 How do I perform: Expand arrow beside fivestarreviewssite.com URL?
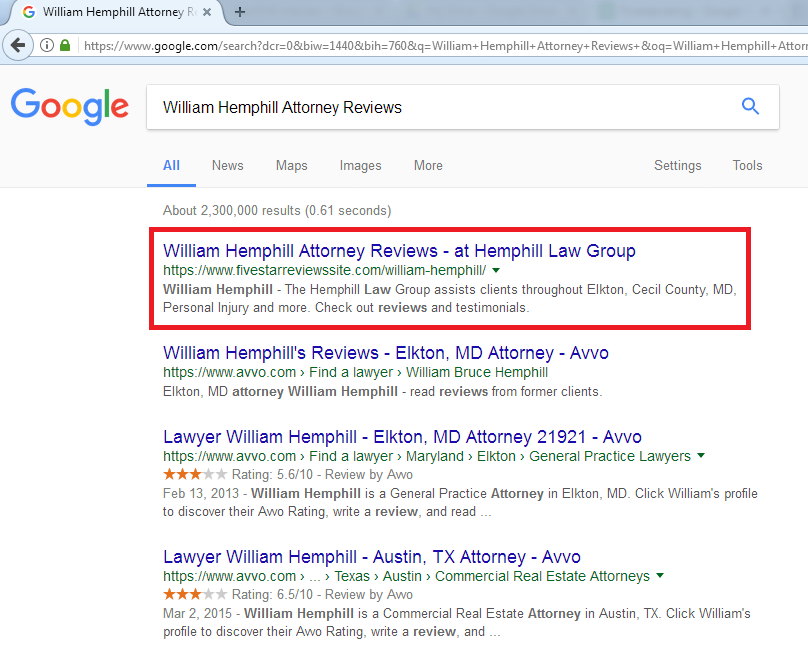[x=496, y=270]
